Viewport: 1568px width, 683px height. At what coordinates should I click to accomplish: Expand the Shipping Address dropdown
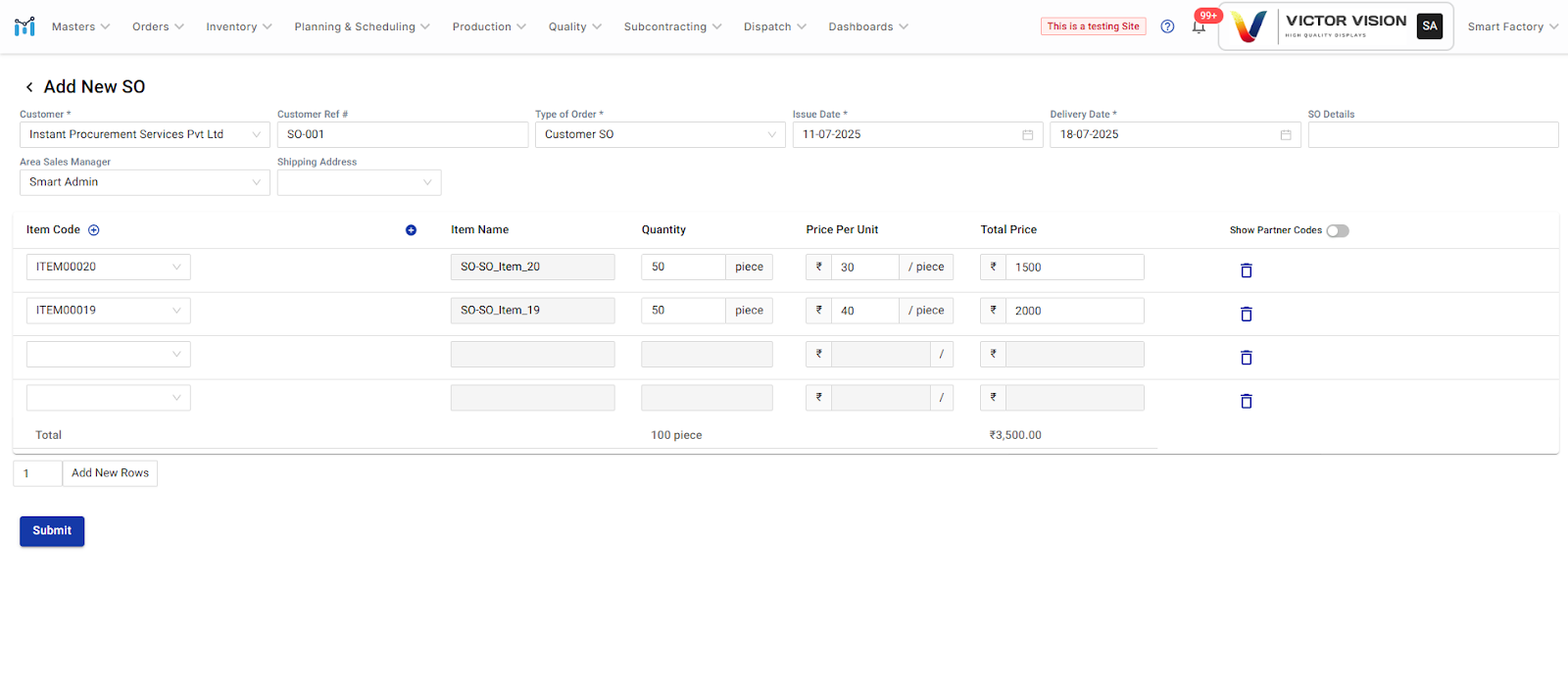[359, 183]
